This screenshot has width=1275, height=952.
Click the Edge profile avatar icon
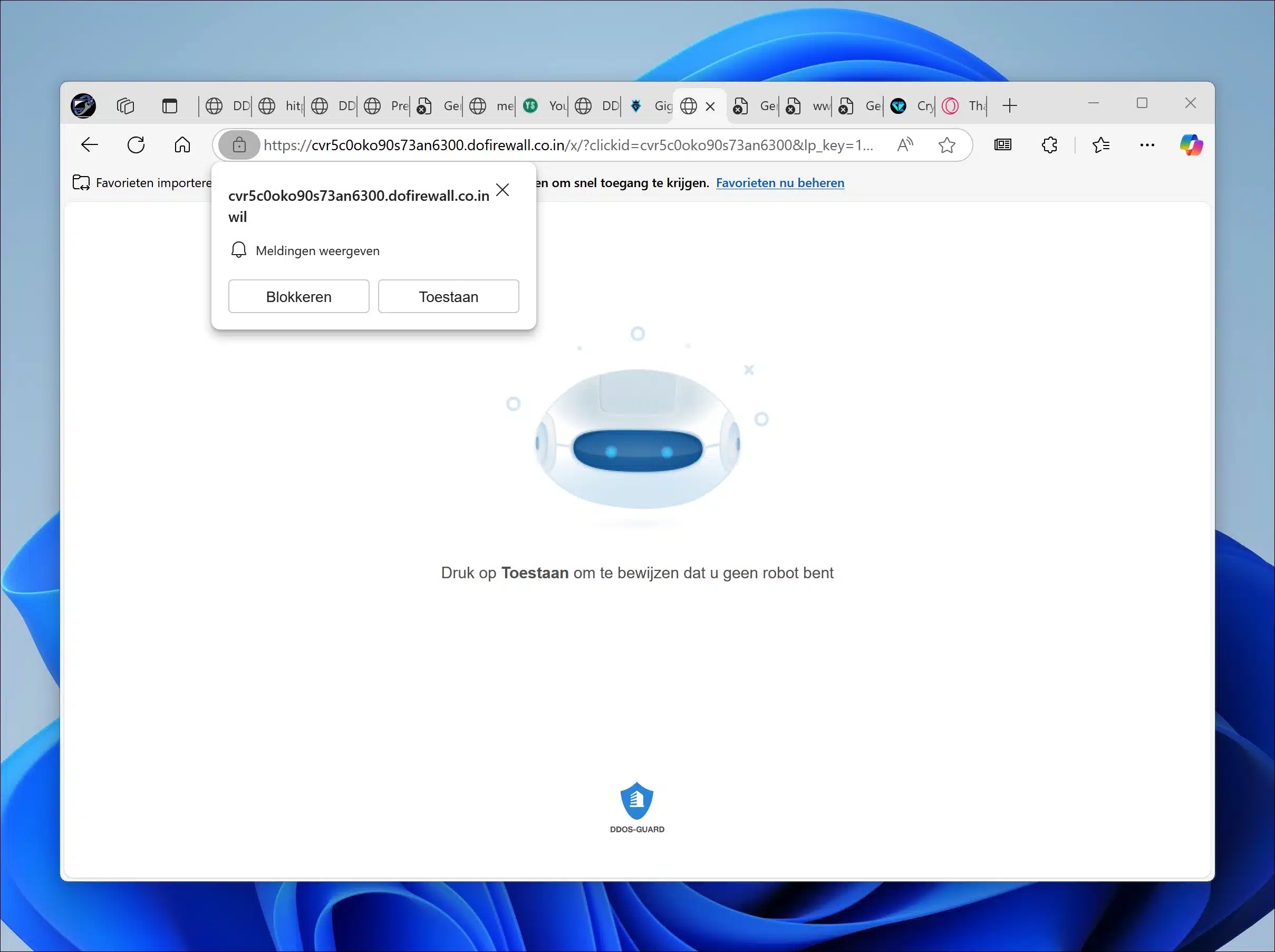84,106
